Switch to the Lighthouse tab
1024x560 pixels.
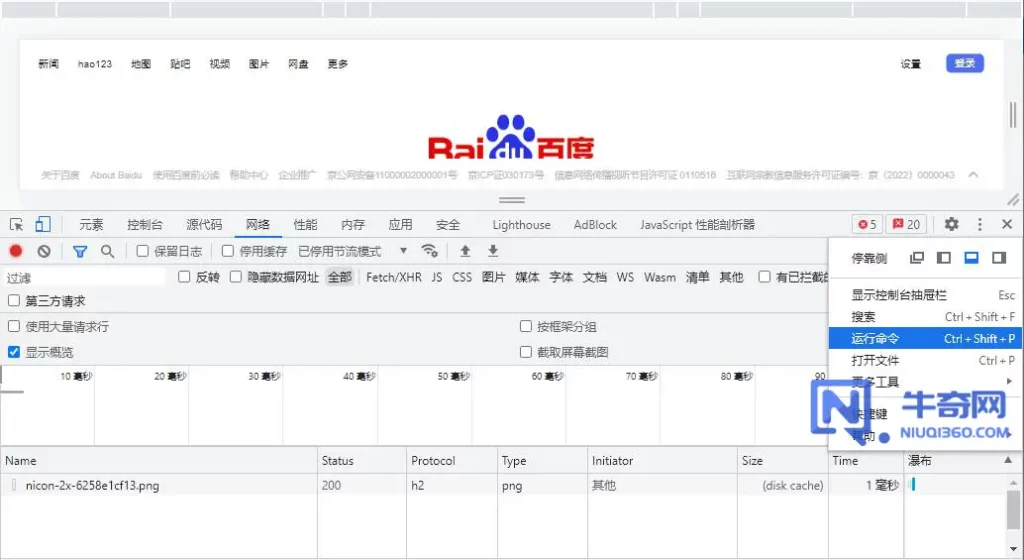click(521, 225)
